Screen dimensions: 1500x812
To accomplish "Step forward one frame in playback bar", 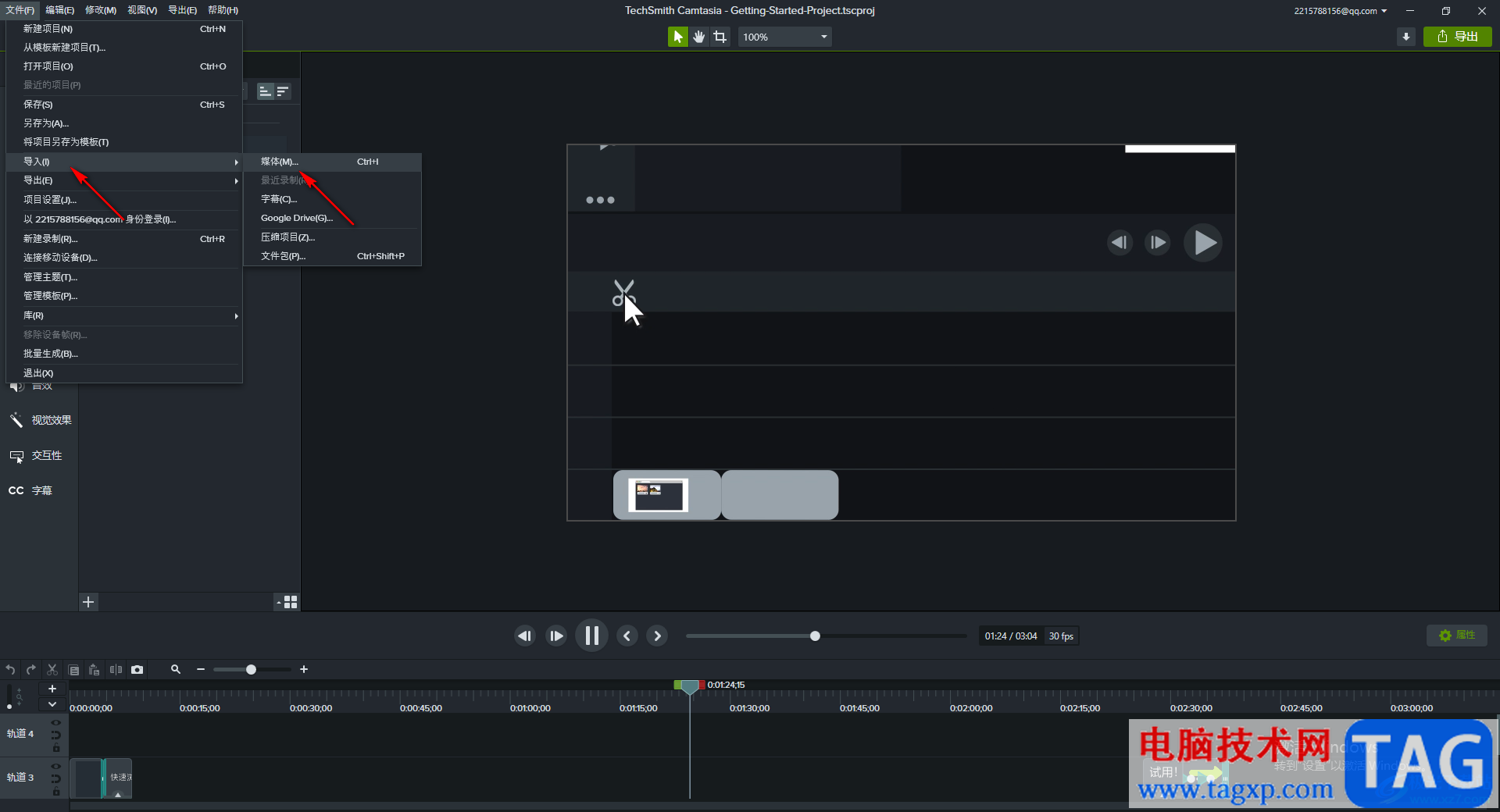I will click(556, 636).
